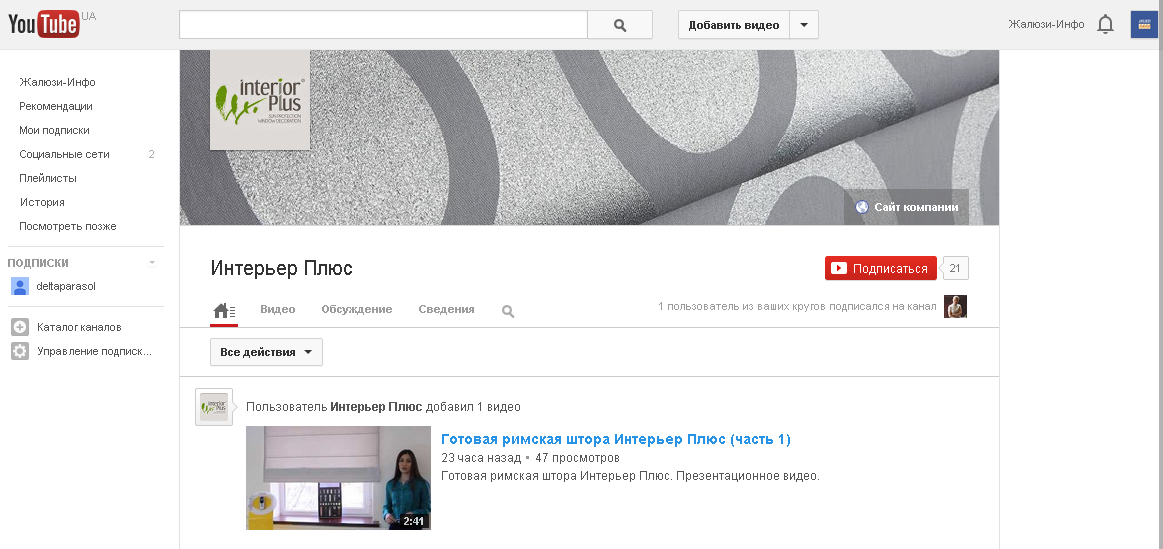This screenshot has height=549, width=1163.
Task: Open the channel catalog plus icon
Action: coord(19,327)
